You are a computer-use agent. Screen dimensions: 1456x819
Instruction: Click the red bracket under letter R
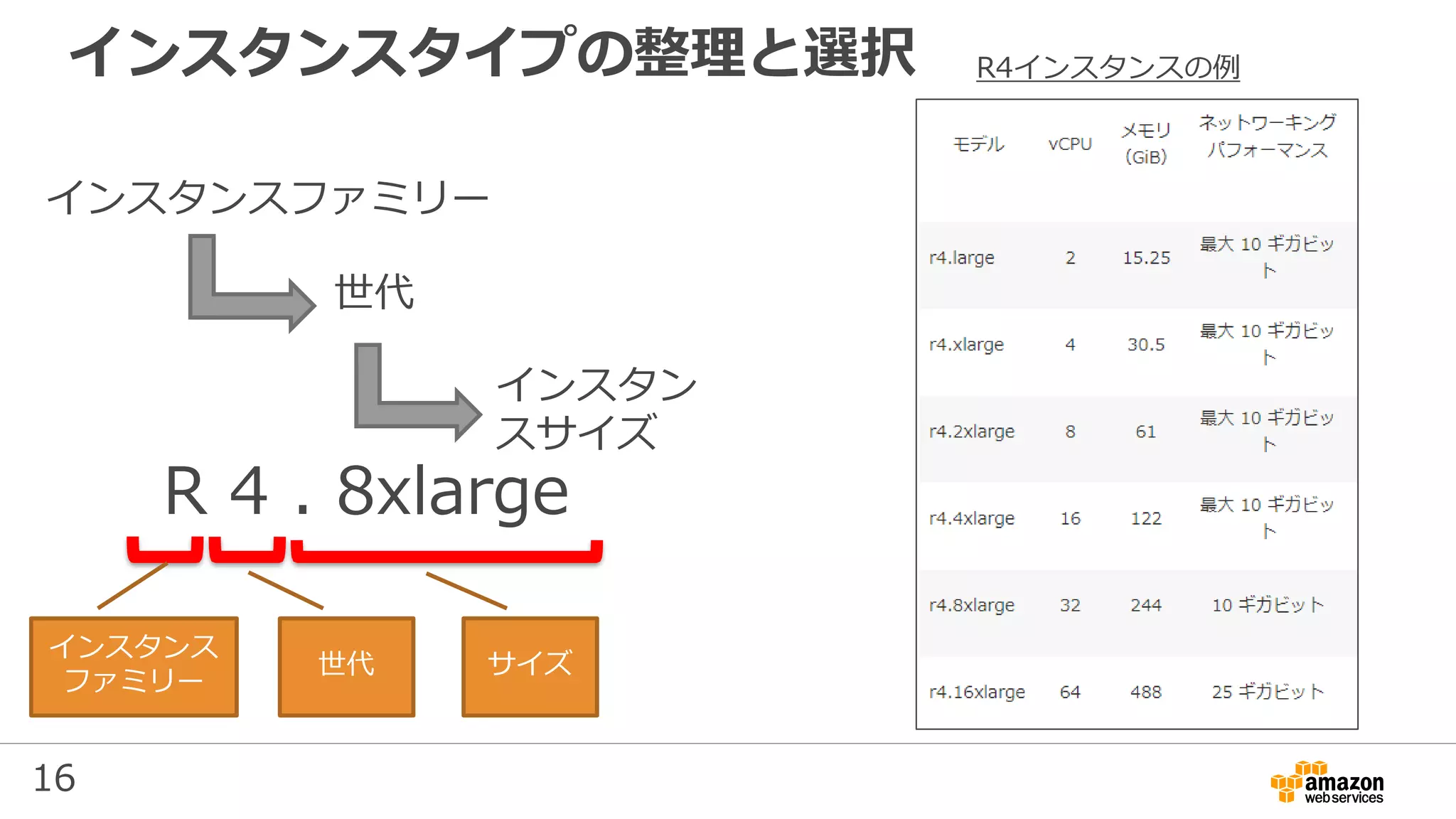coord(165,555)
